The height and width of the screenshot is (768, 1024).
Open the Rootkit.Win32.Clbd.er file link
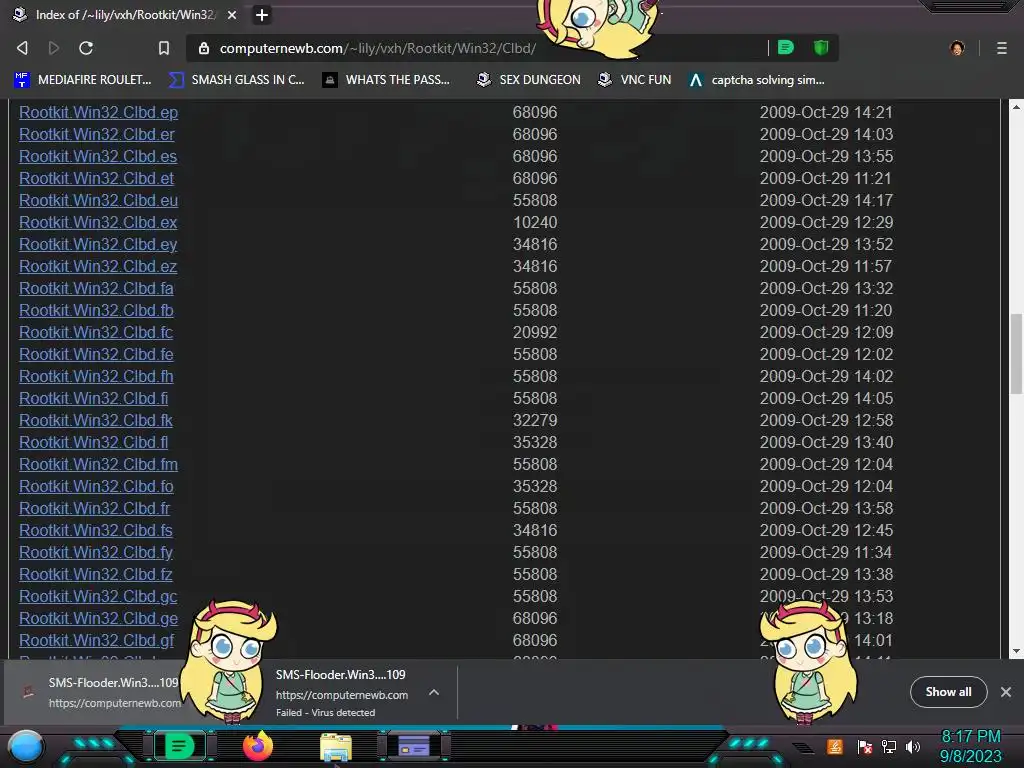click(97, 135)
